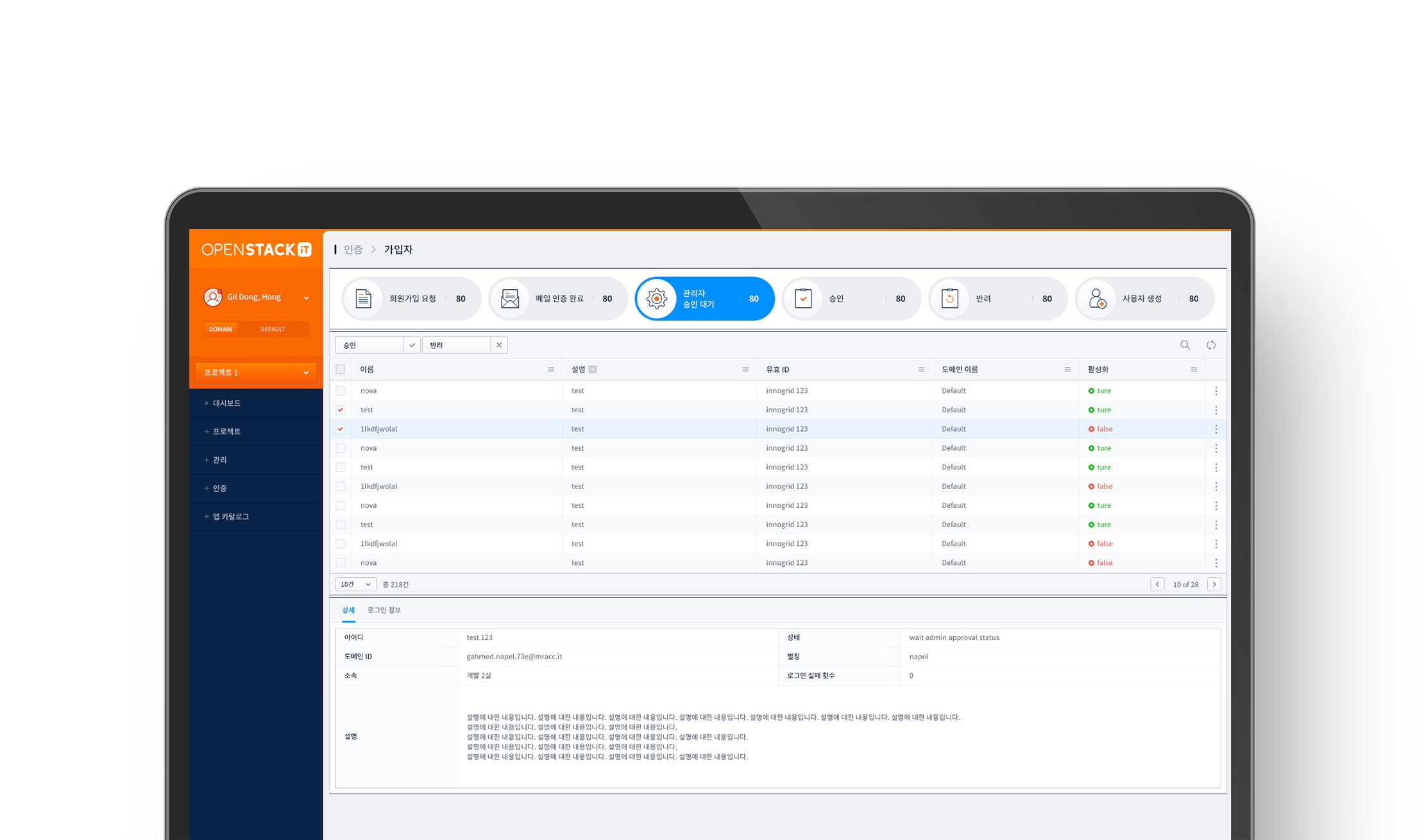Check the checkbox for the first nova row

click(341, 391)
